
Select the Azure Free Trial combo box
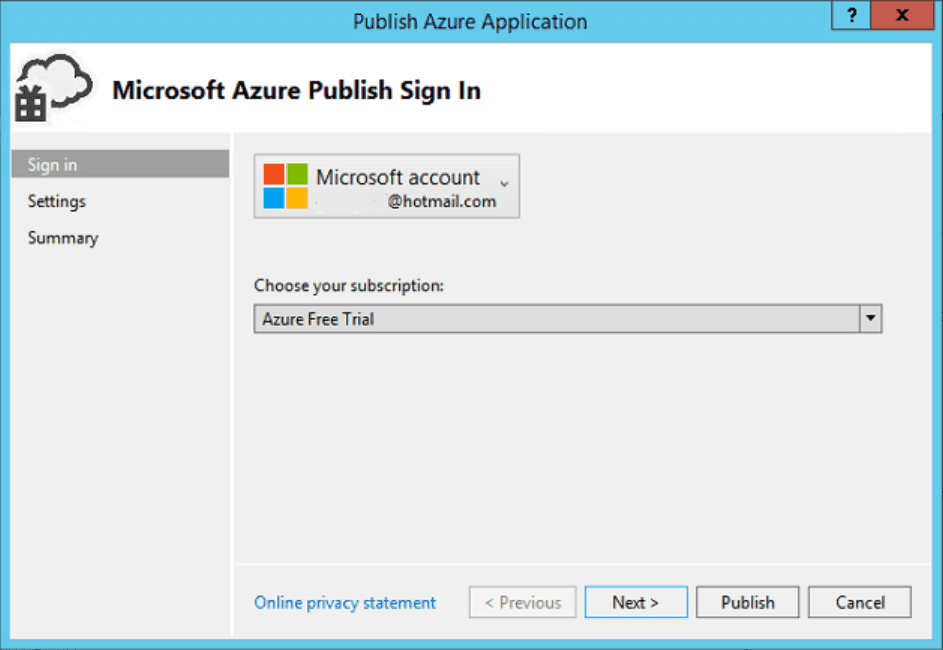click(568, 318)
